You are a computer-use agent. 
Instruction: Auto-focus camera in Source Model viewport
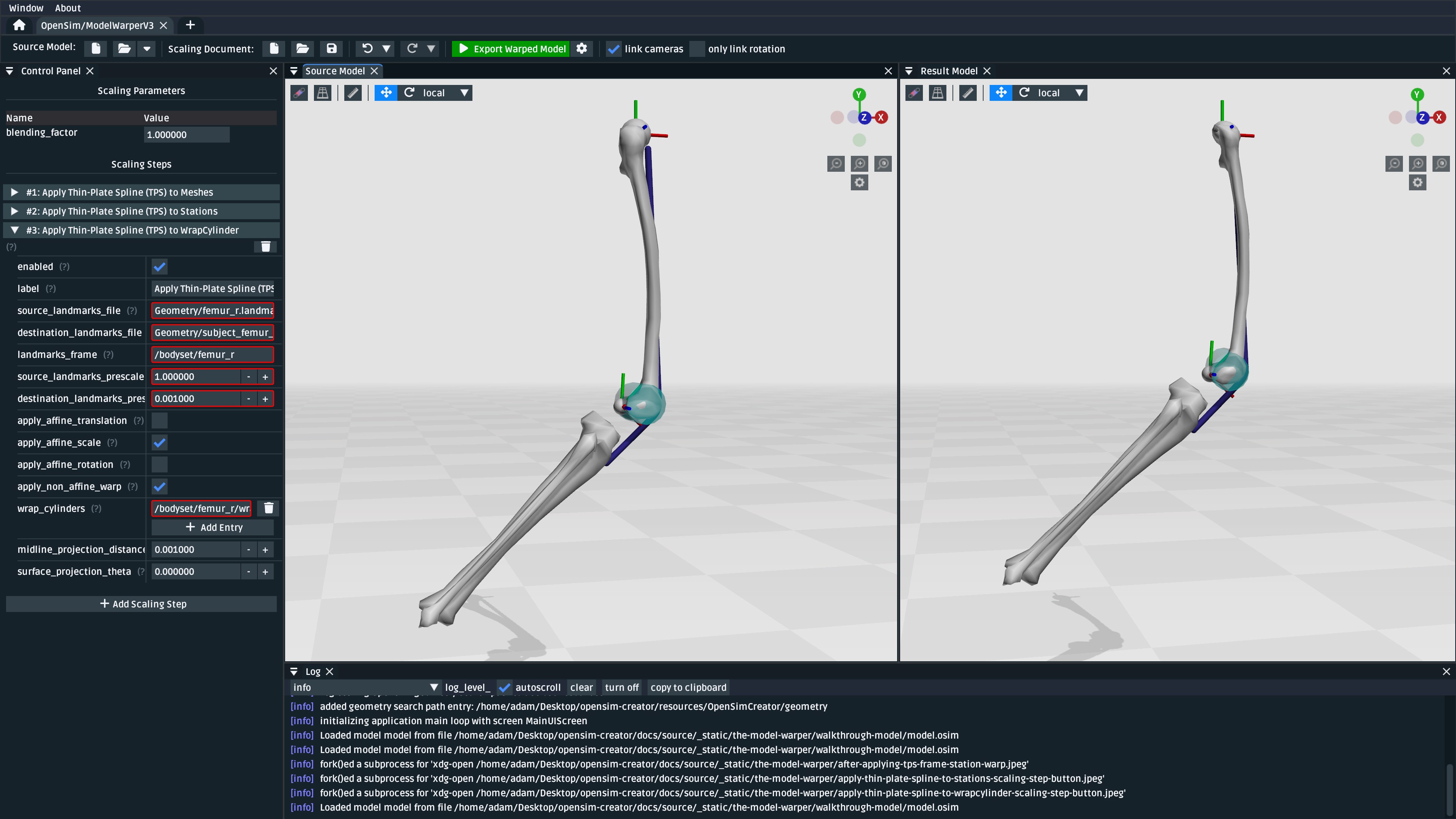point(883,164)
